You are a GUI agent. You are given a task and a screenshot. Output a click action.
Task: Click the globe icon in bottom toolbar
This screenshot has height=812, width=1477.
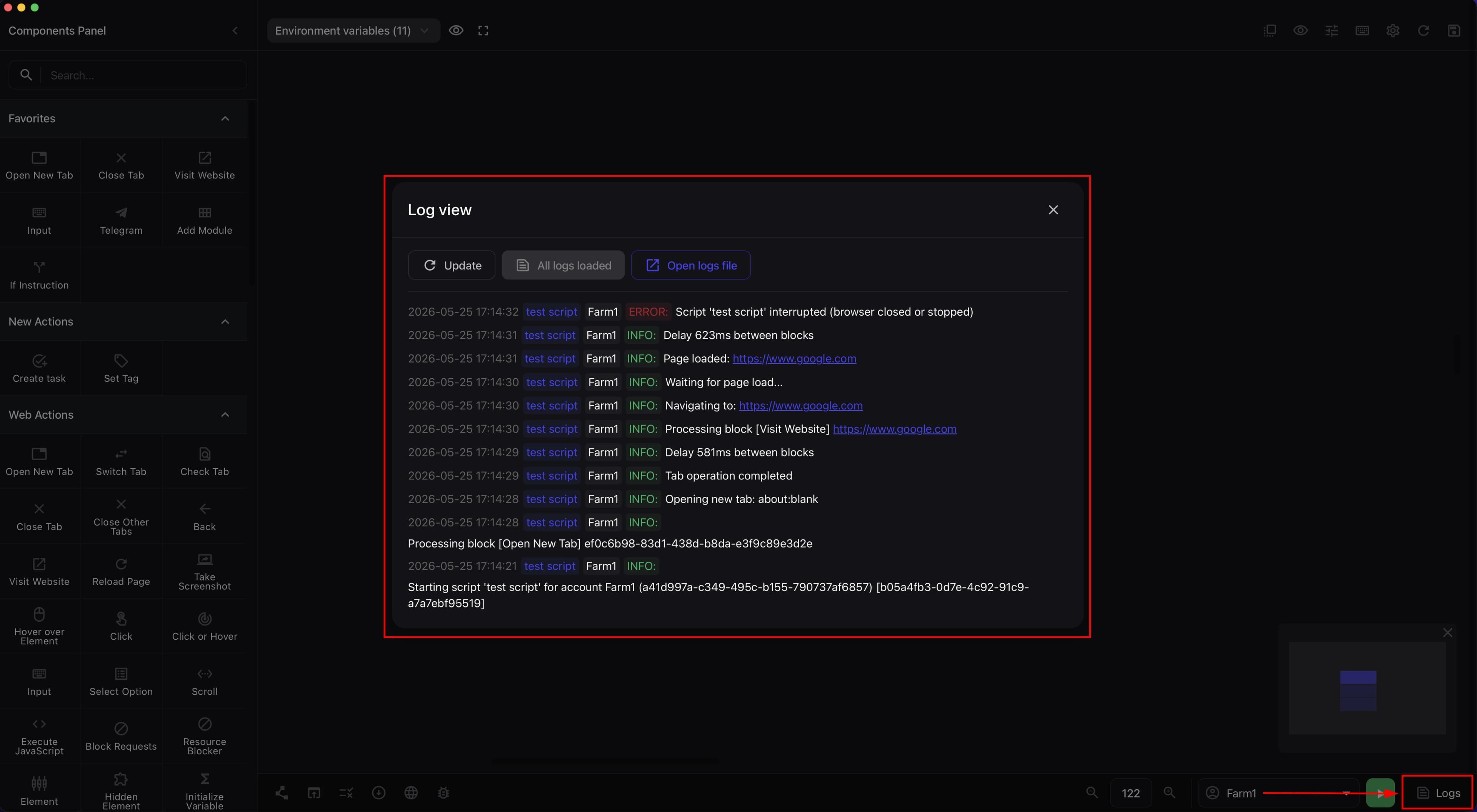(x=411, y=793)
